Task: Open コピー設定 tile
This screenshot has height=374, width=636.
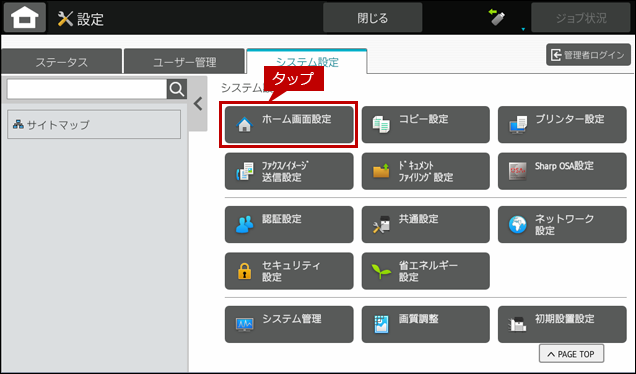Action: coord(425,125)
